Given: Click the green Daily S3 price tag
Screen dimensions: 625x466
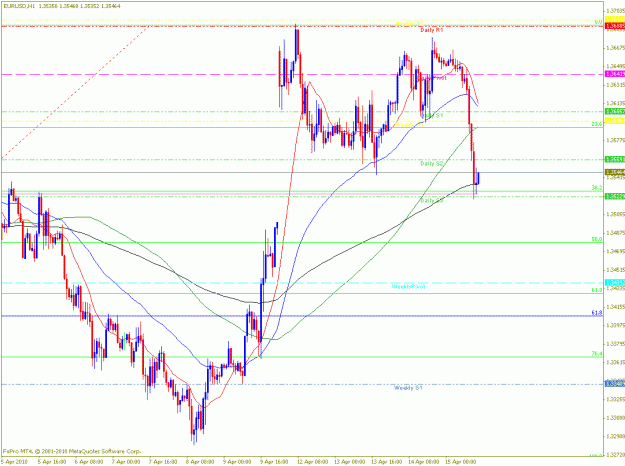Looking at the screenshot, I should click(615, 196).
